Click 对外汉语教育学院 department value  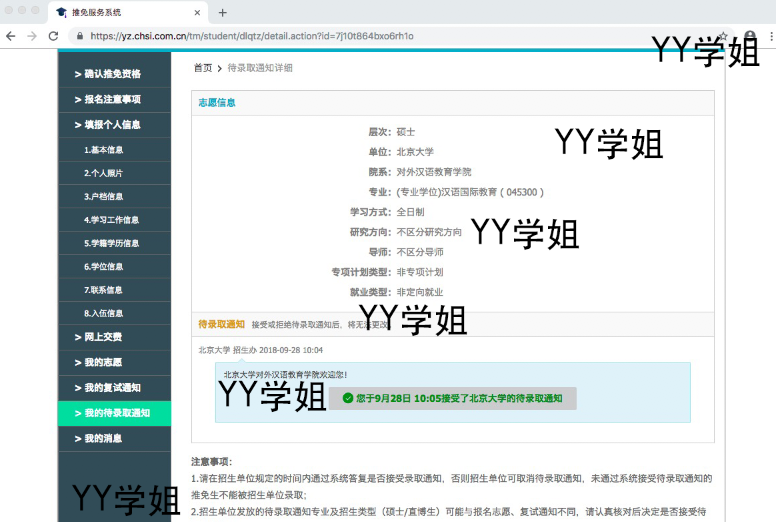434,172
